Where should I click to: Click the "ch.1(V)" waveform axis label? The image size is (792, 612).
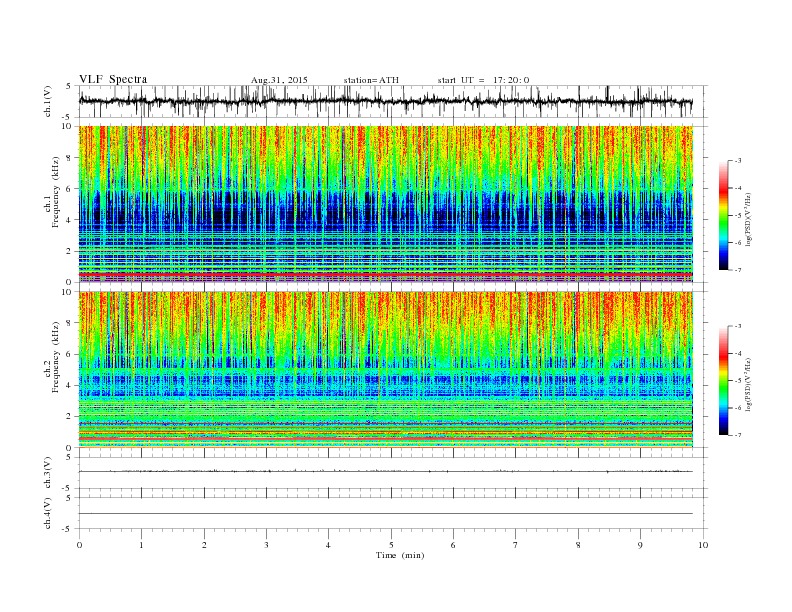pos(48,101)
